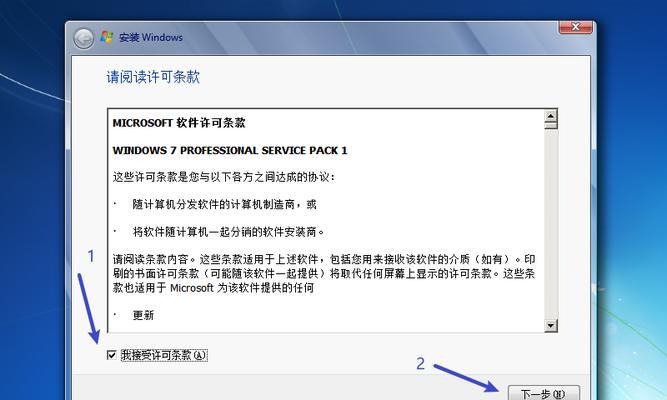Click the 更新 bullet item
667x400 pixels.
click(x=143, y=315)
